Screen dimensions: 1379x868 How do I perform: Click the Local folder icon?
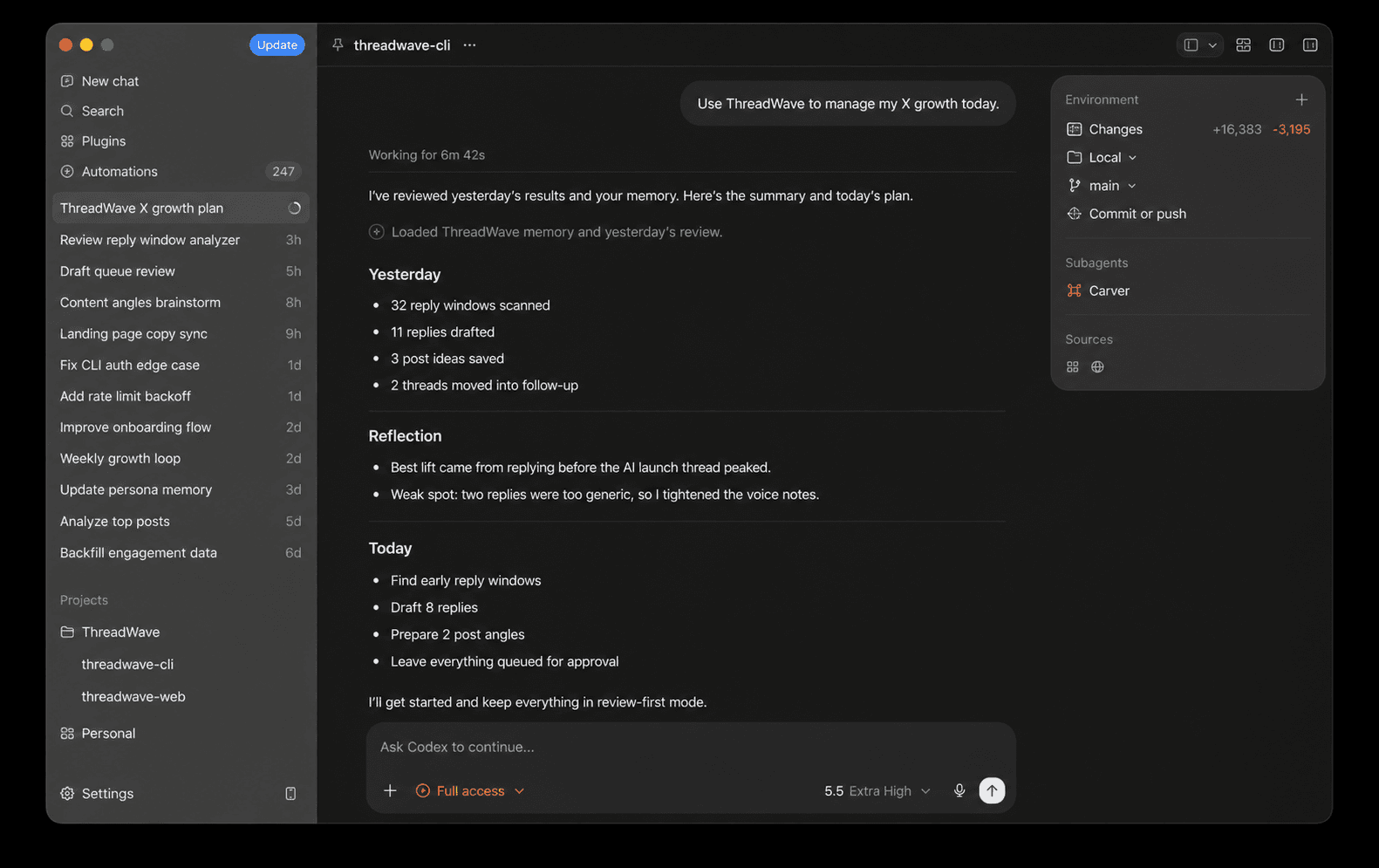1074,157
